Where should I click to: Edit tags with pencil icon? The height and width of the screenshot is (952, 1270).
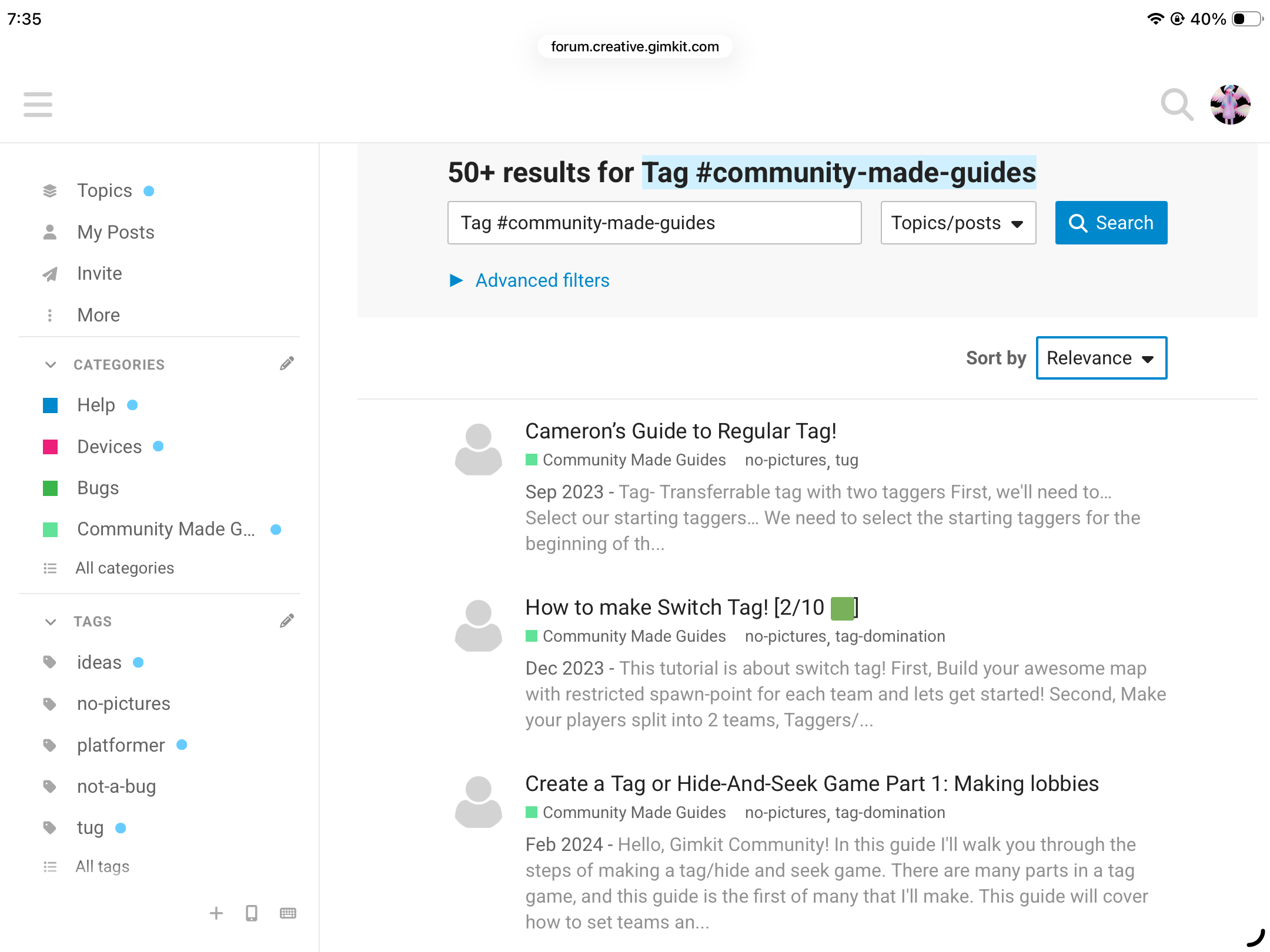(x=287, y=621)
